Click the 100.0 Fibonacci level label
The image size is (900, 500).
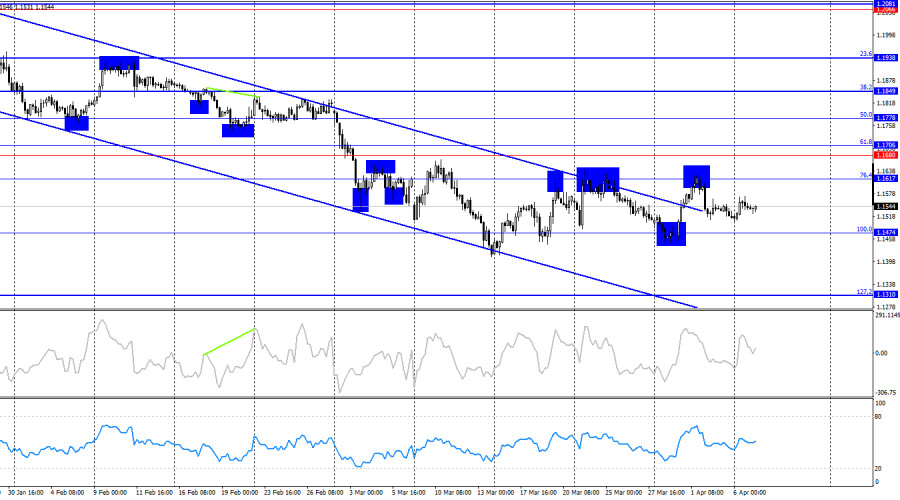864,229
